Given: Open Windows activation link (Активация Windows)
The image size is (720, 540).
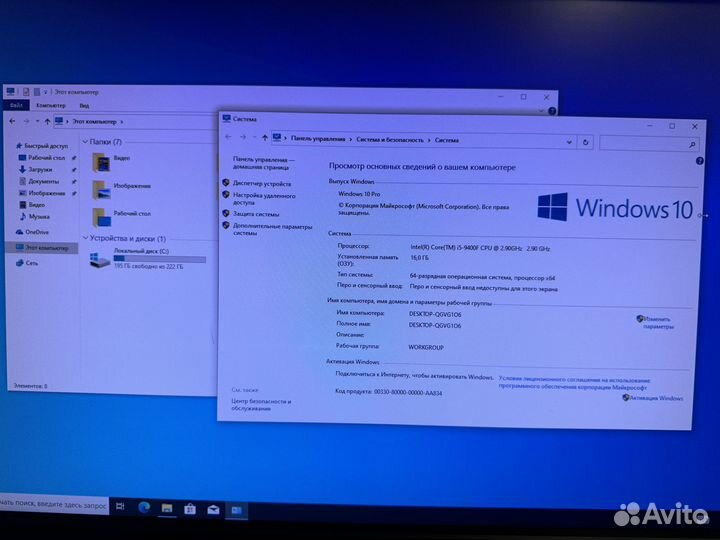Looking at the screenshot, I should [x=656, y=398].
